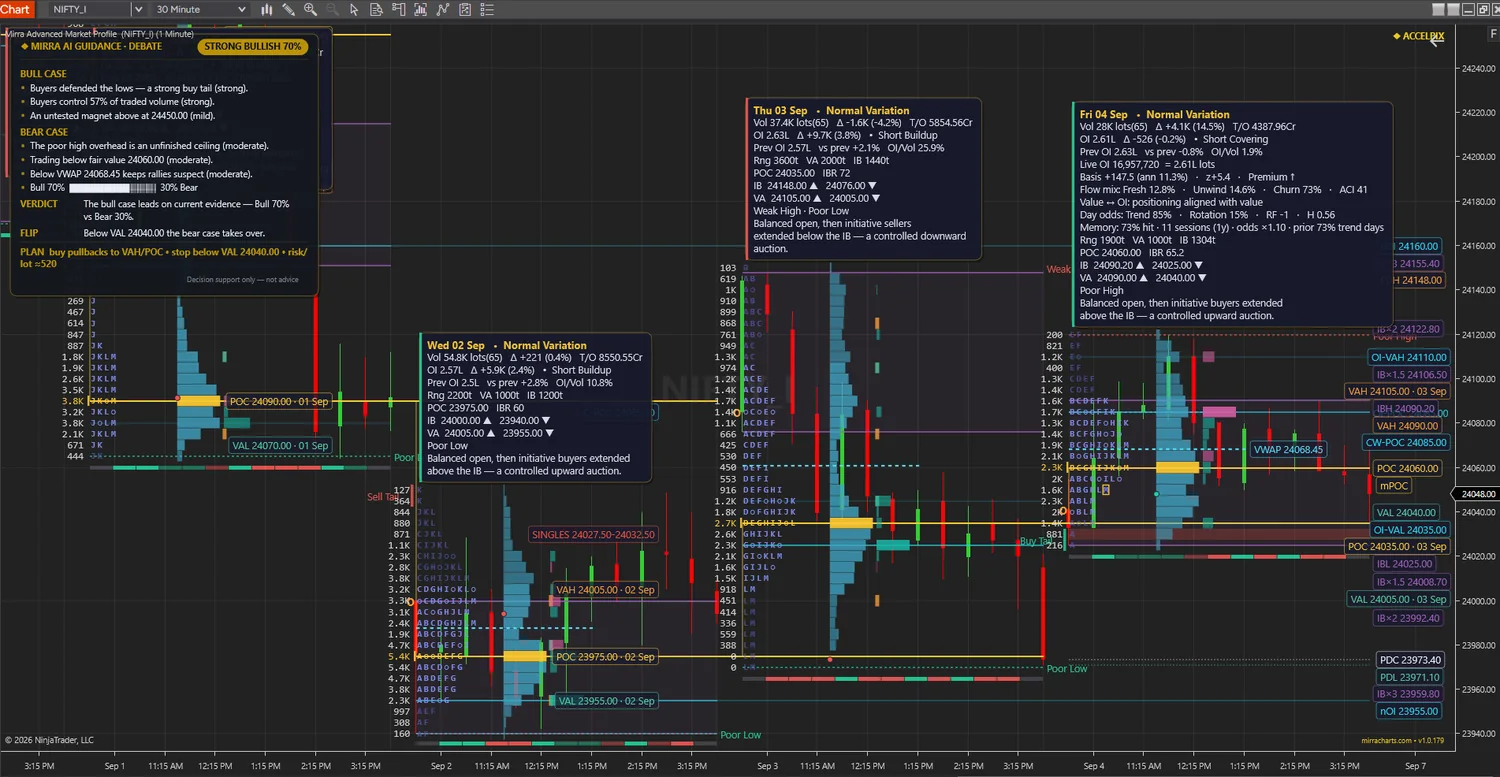Open the Indicators toolbar icon
Image resolution: width=1500 pixels, height=777 pixels.
[420, 9]
